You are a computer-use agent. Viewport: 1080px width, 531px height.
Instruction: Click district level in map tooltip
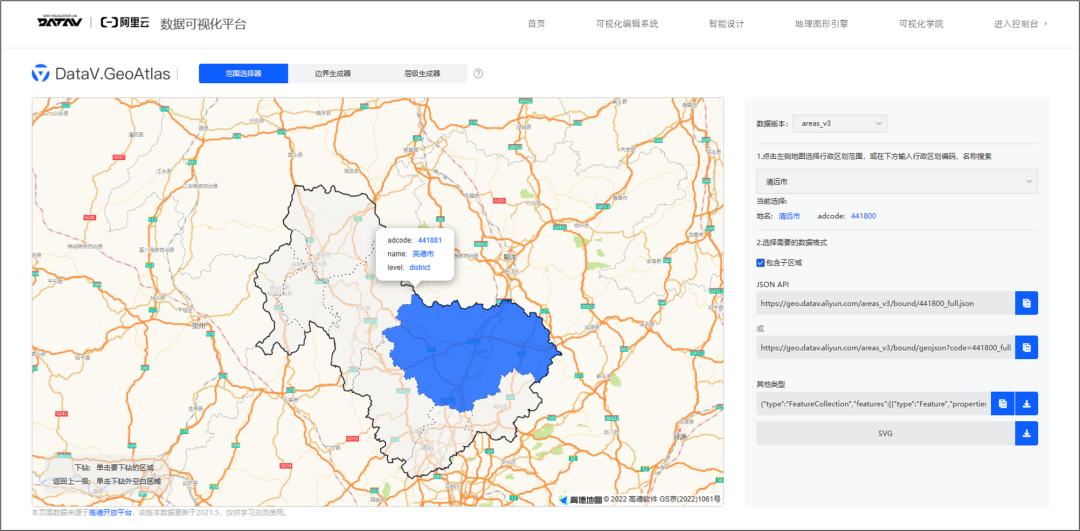[419, 267]
